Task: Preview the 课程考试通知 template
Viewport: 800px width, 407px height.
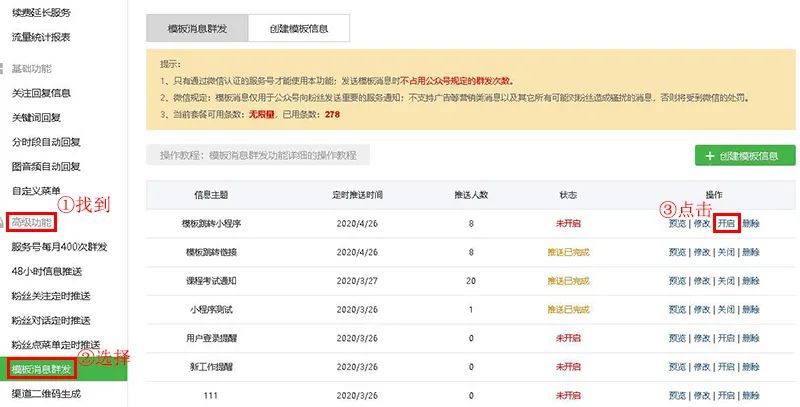Action: point(677,281)
